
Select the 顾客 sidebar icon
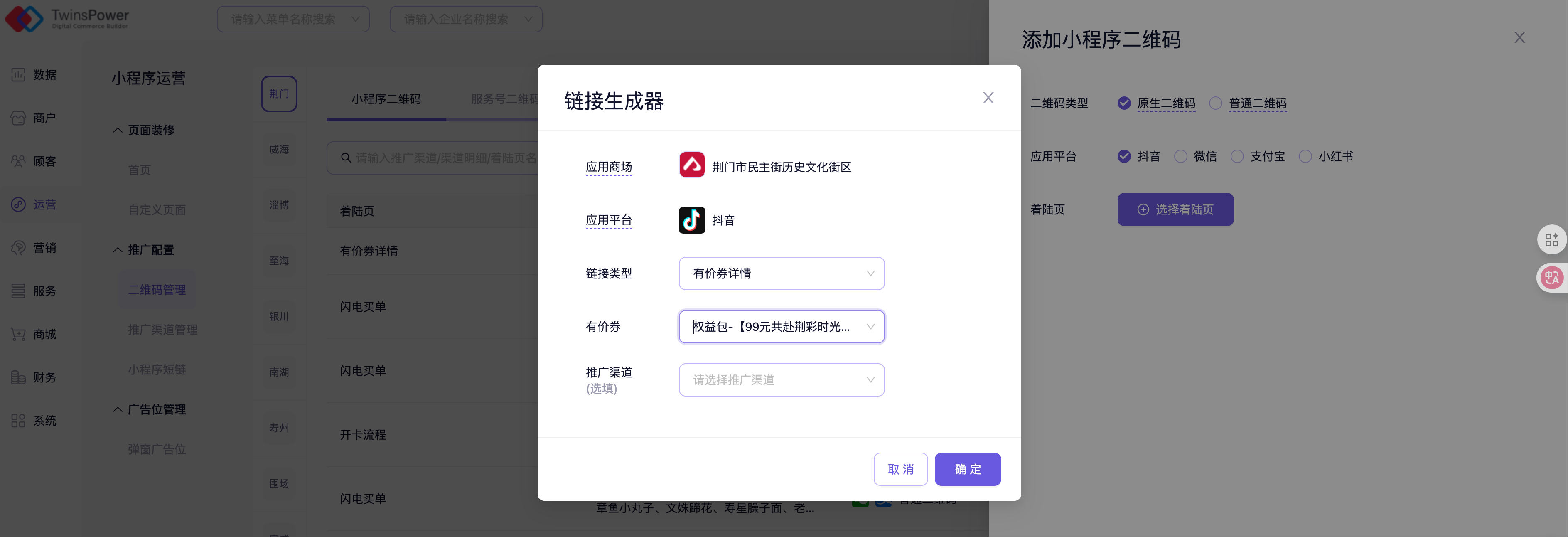[18, 161]
